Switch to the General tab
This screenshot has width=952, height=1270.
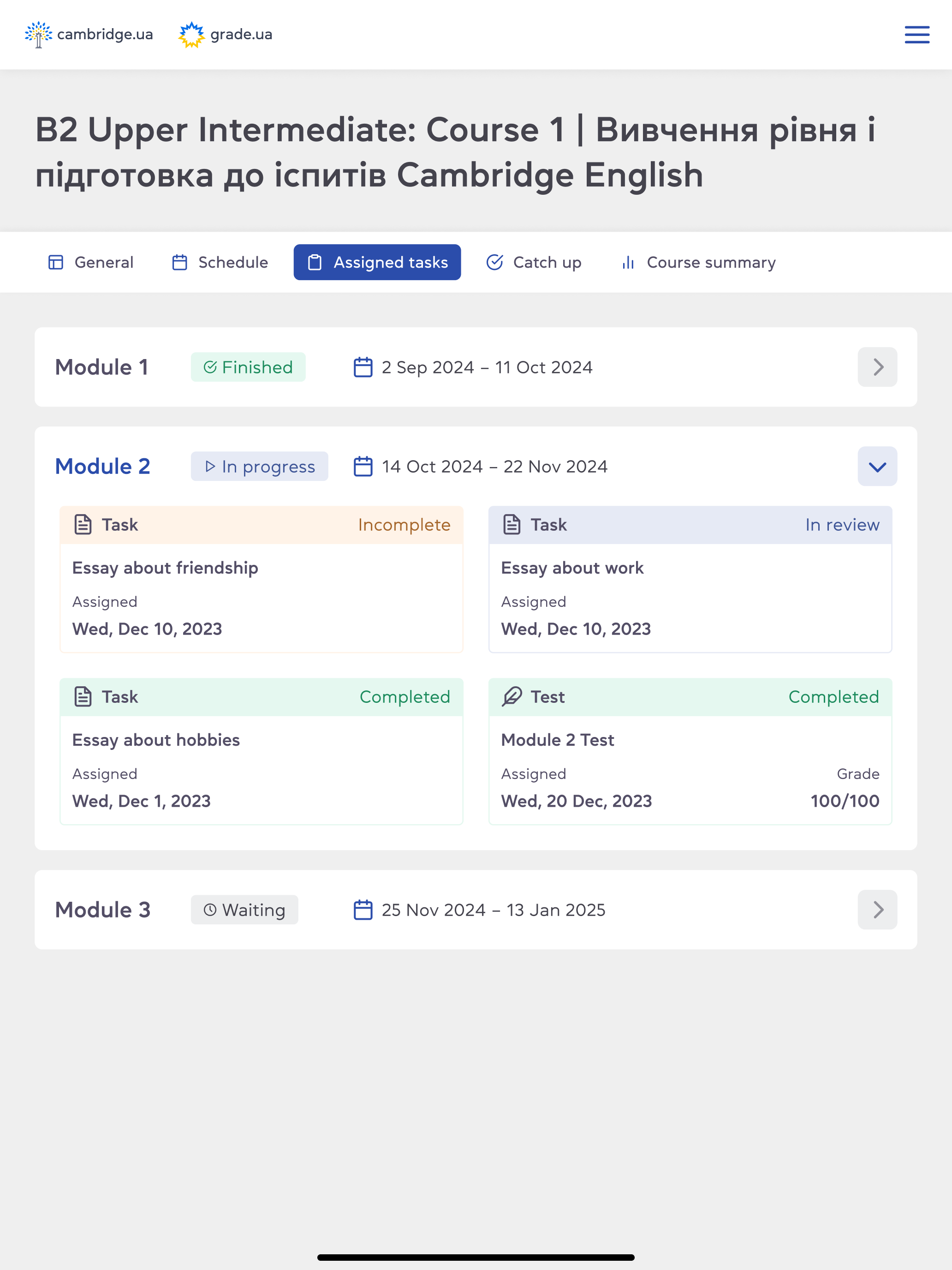(91, 263)
